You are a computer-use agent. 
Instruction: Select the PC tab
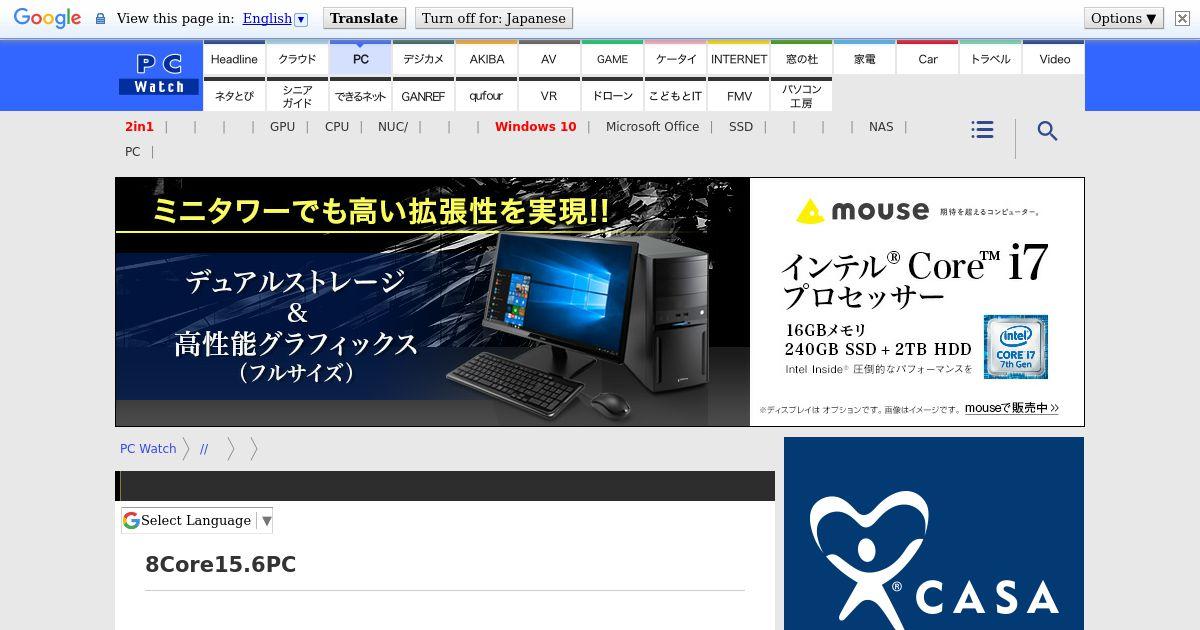360,58
